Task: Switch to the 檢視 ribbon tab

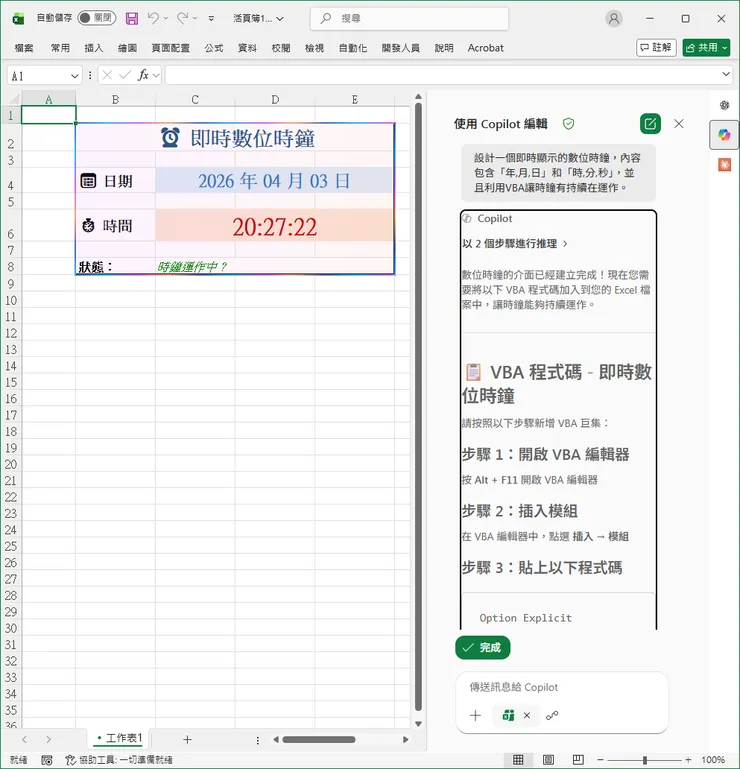Action: pos(314,48)
